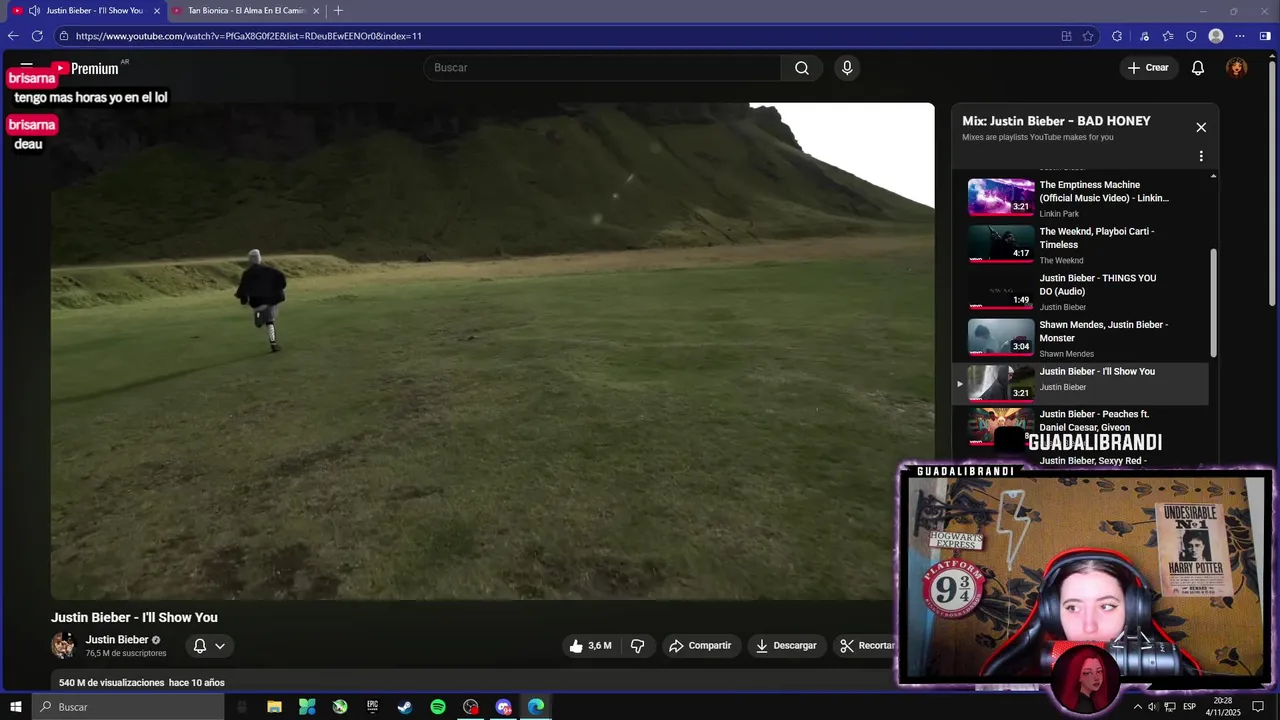Open Microsoft Edge taskbar icon
Viewport: 1280px width, 720px height.
(536, 707)
